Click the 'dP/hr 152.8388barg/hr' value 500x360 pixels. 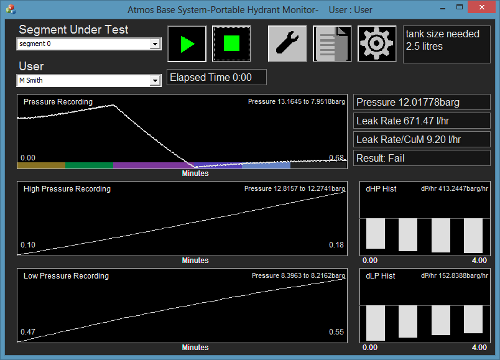(x=454, y=276)
